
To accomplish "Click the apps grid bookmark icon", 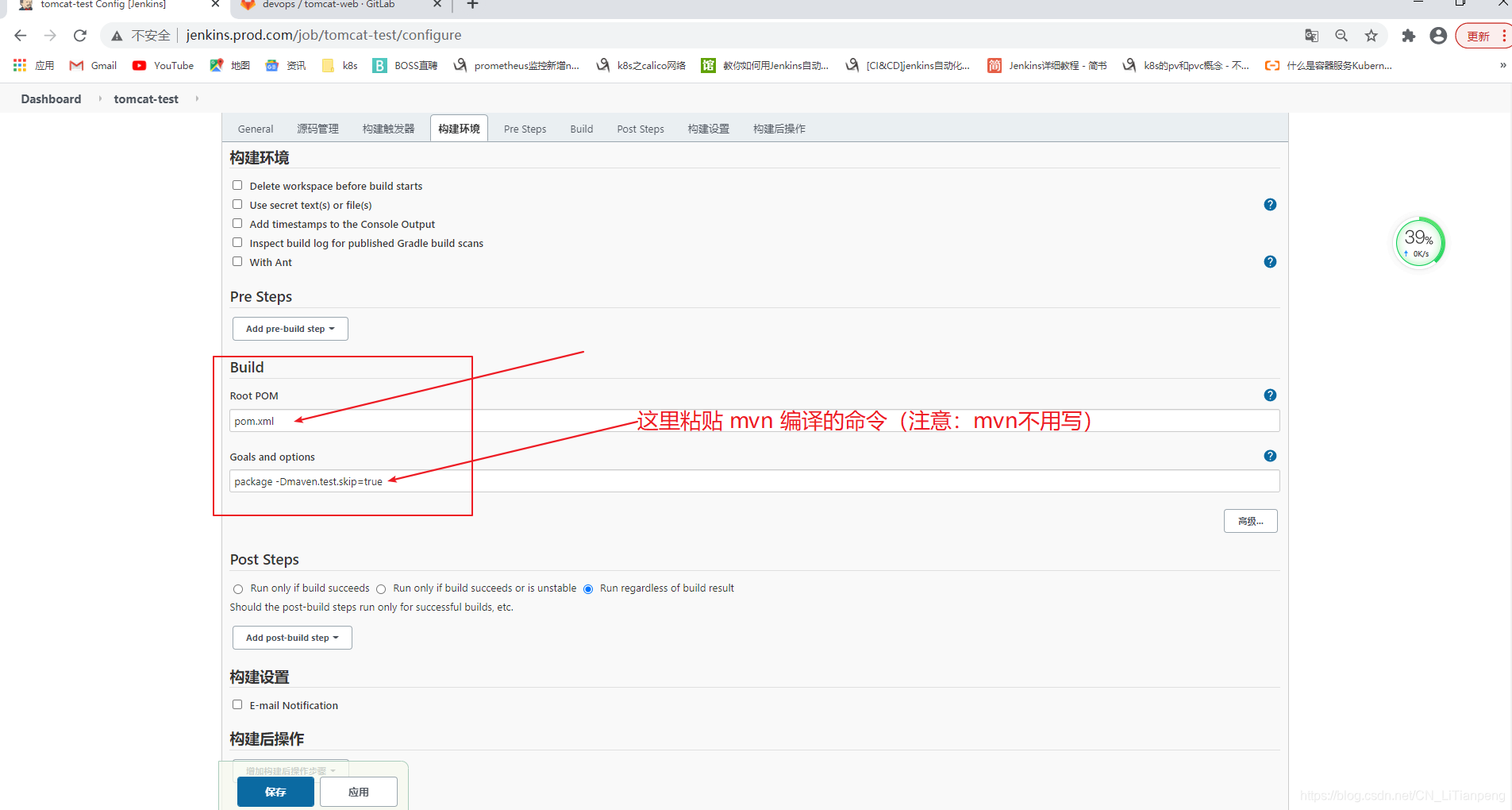I will 20,65.
